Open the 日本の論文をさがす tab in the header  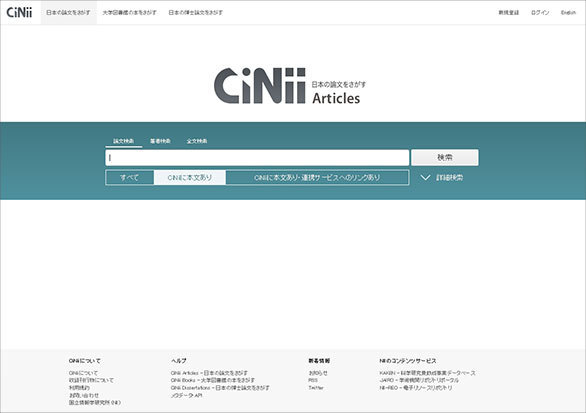click(68, 12)
